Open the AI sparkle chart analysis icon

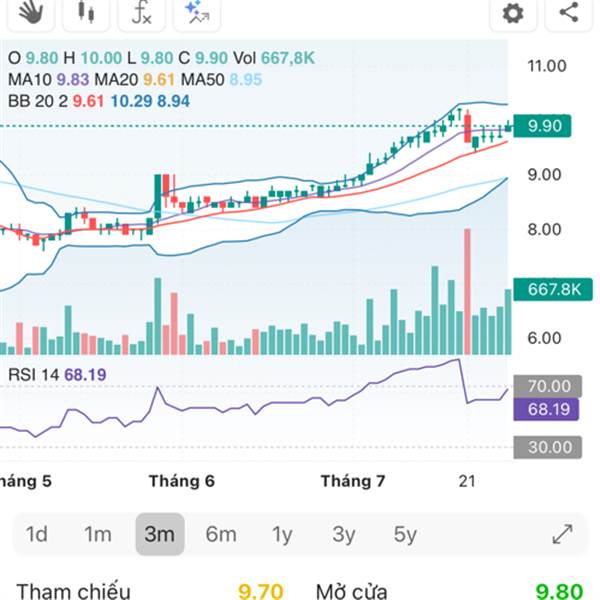(x=197, y=12)
